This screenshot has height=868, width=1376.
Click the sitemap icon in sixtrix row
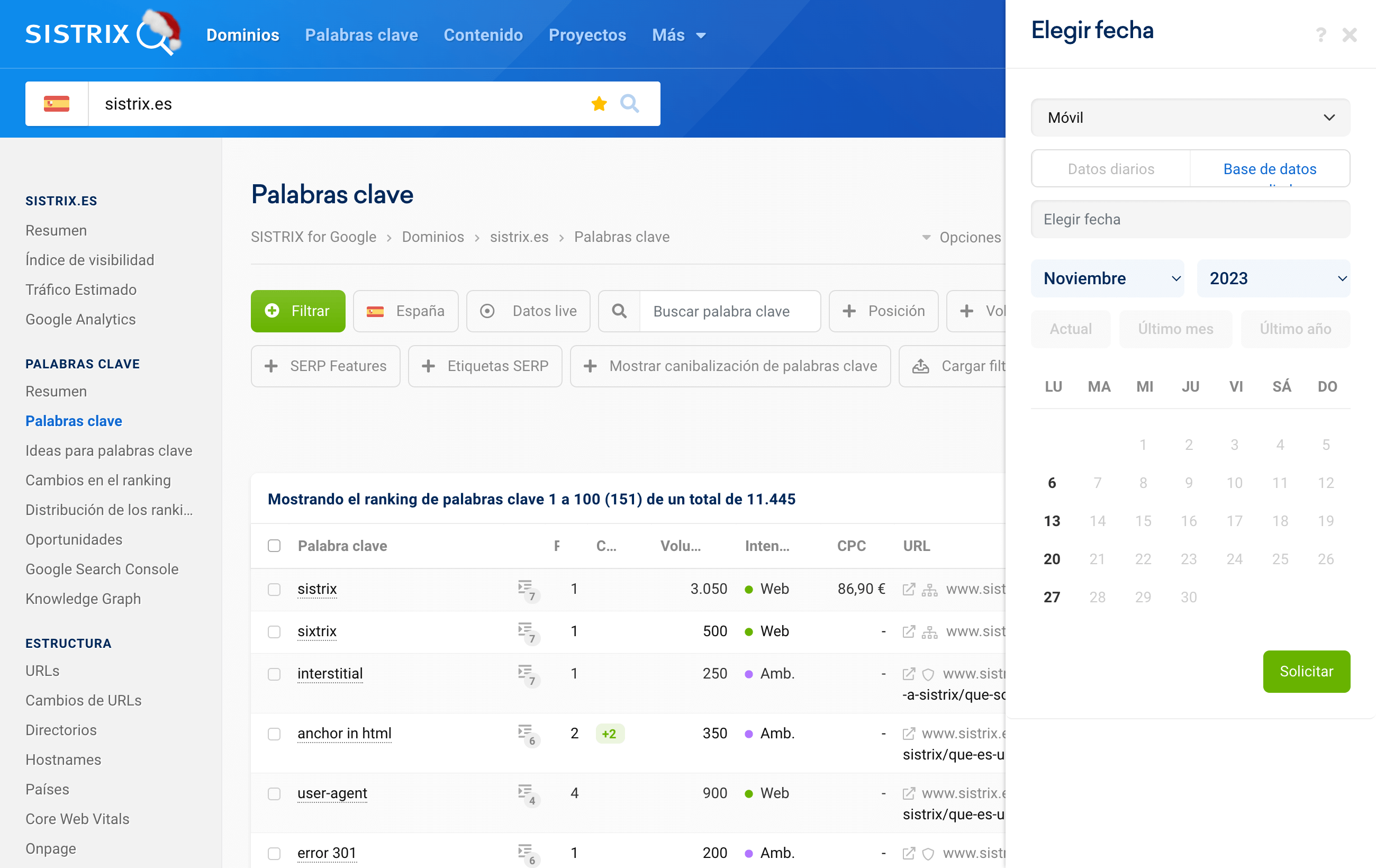[929, 632]
